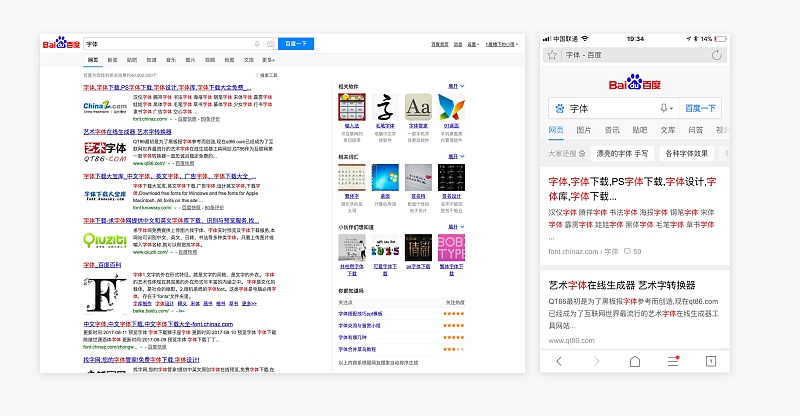
Task: Tap the mobile home icon
Action: pos(635,361)
